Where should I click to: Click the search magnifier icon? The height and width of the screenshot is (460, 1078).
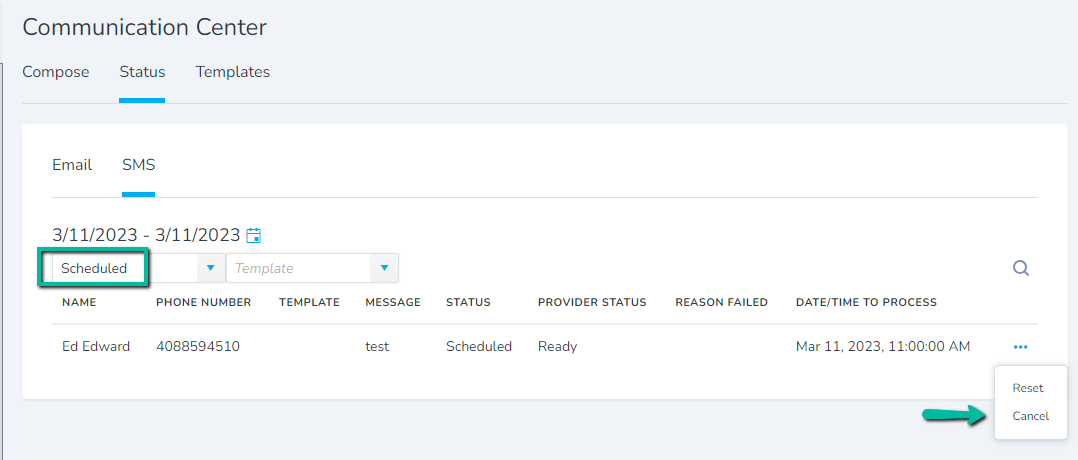[1021, 268]
